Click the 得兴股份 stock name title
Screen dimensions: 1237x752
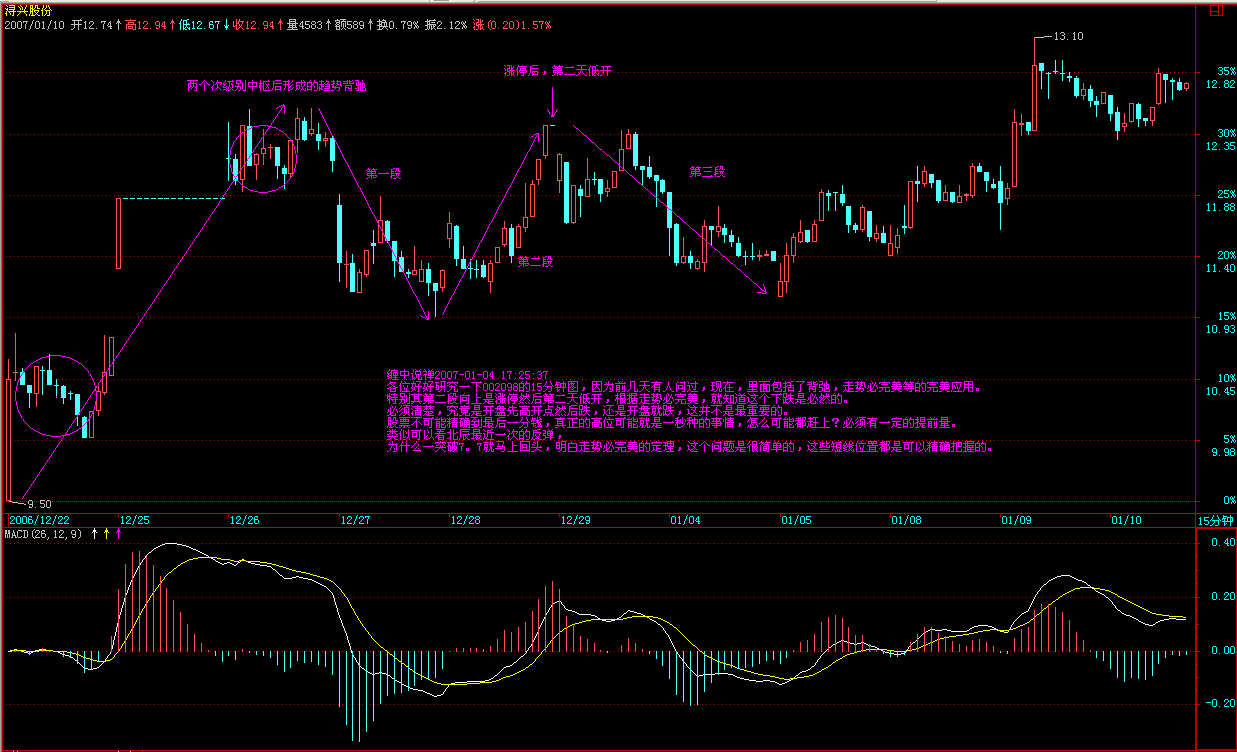click(28, 9)
